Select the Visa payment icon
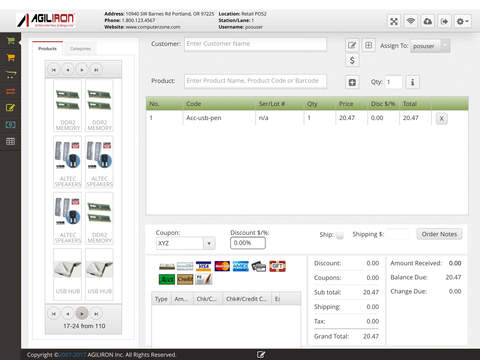The width and height of the screenshot is (480, 360). tap(203, 266)
